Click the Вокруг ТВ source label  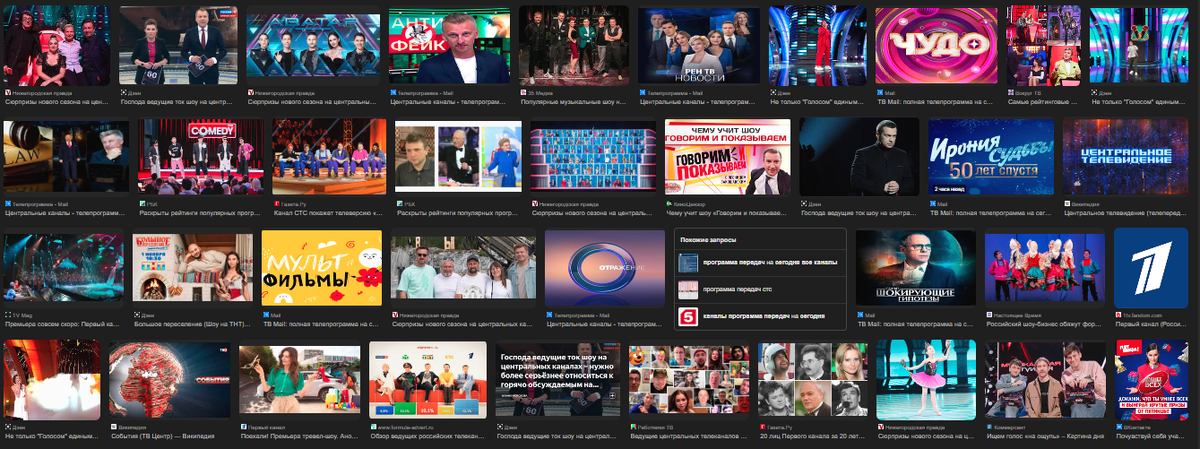point(1028,92)
